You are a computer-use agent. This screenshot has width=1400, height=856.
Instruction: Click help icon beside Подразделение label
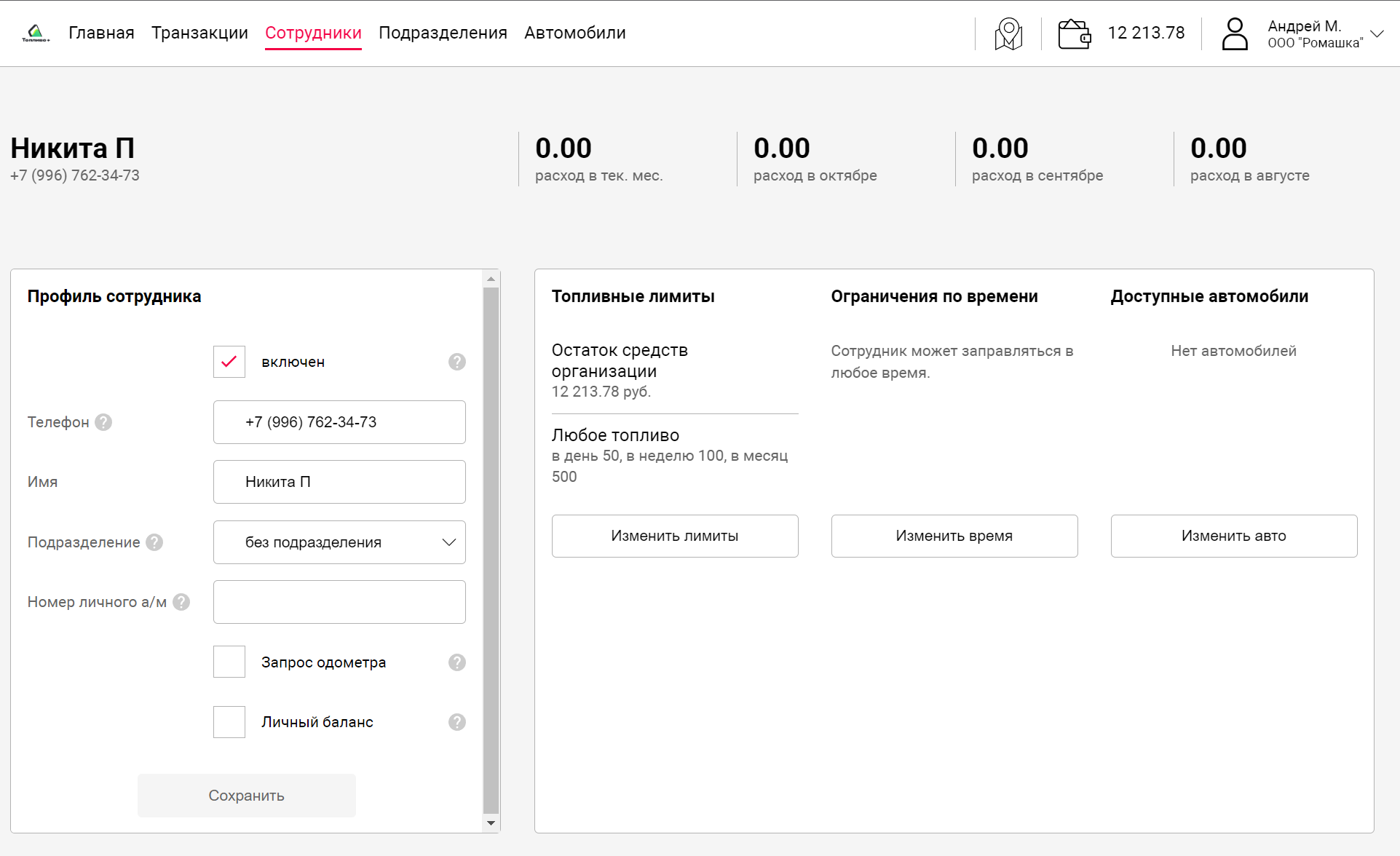point(154,542)
